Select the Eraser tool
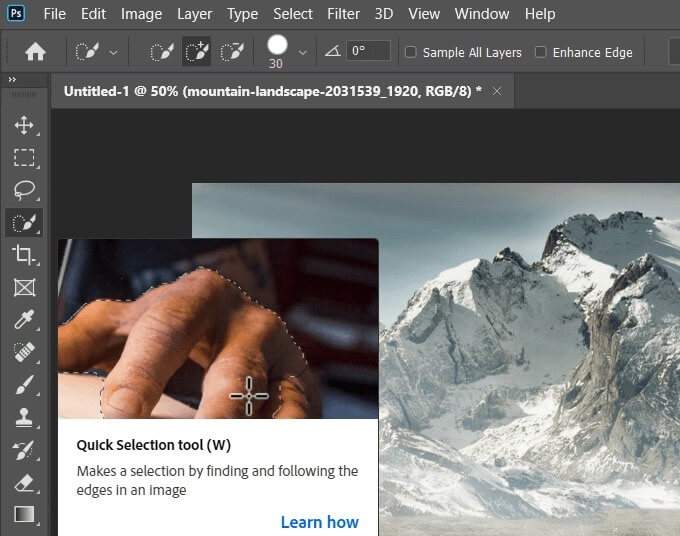The image size is (680, 536). click(x=24, y=483)
